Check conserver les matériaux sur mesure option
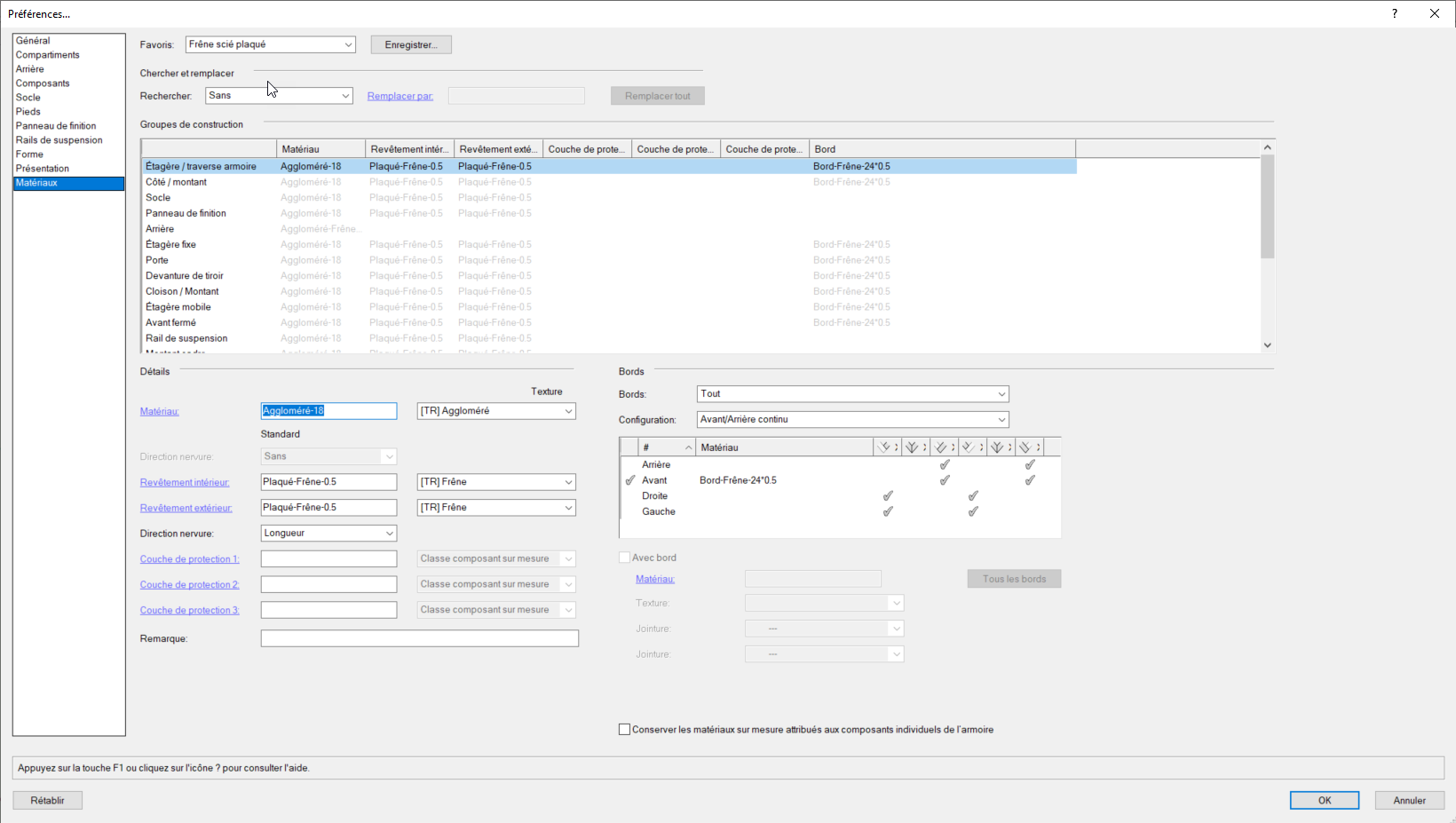The width and height of the screenshot is (1456, 823). 625,729
